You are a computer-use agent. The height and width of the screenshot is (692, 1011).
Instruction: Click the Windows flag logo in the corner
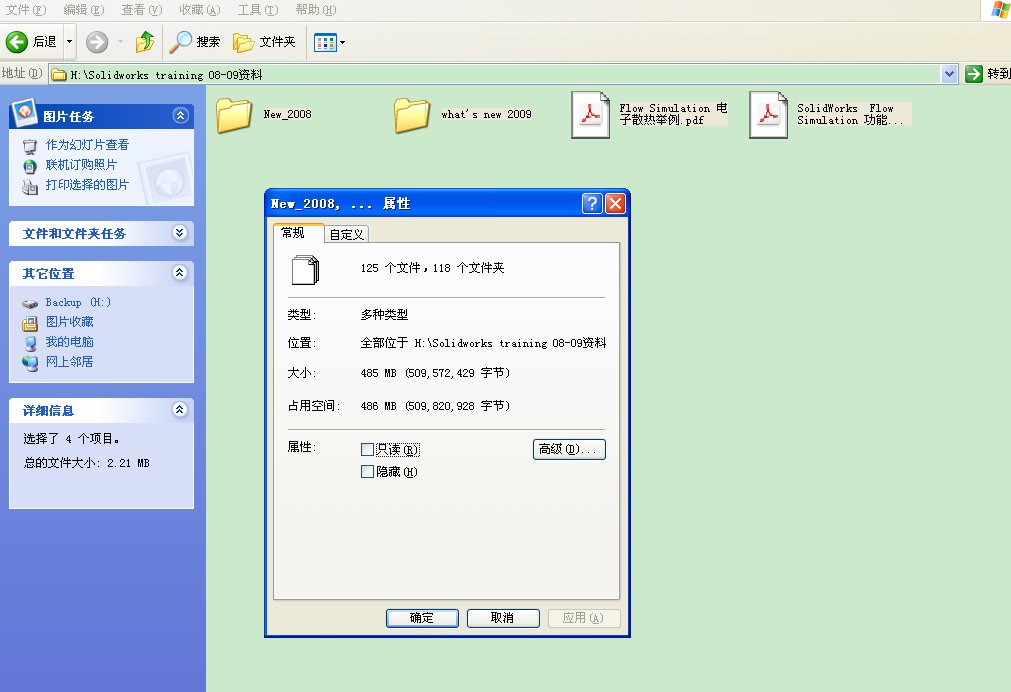[1000, 10]
